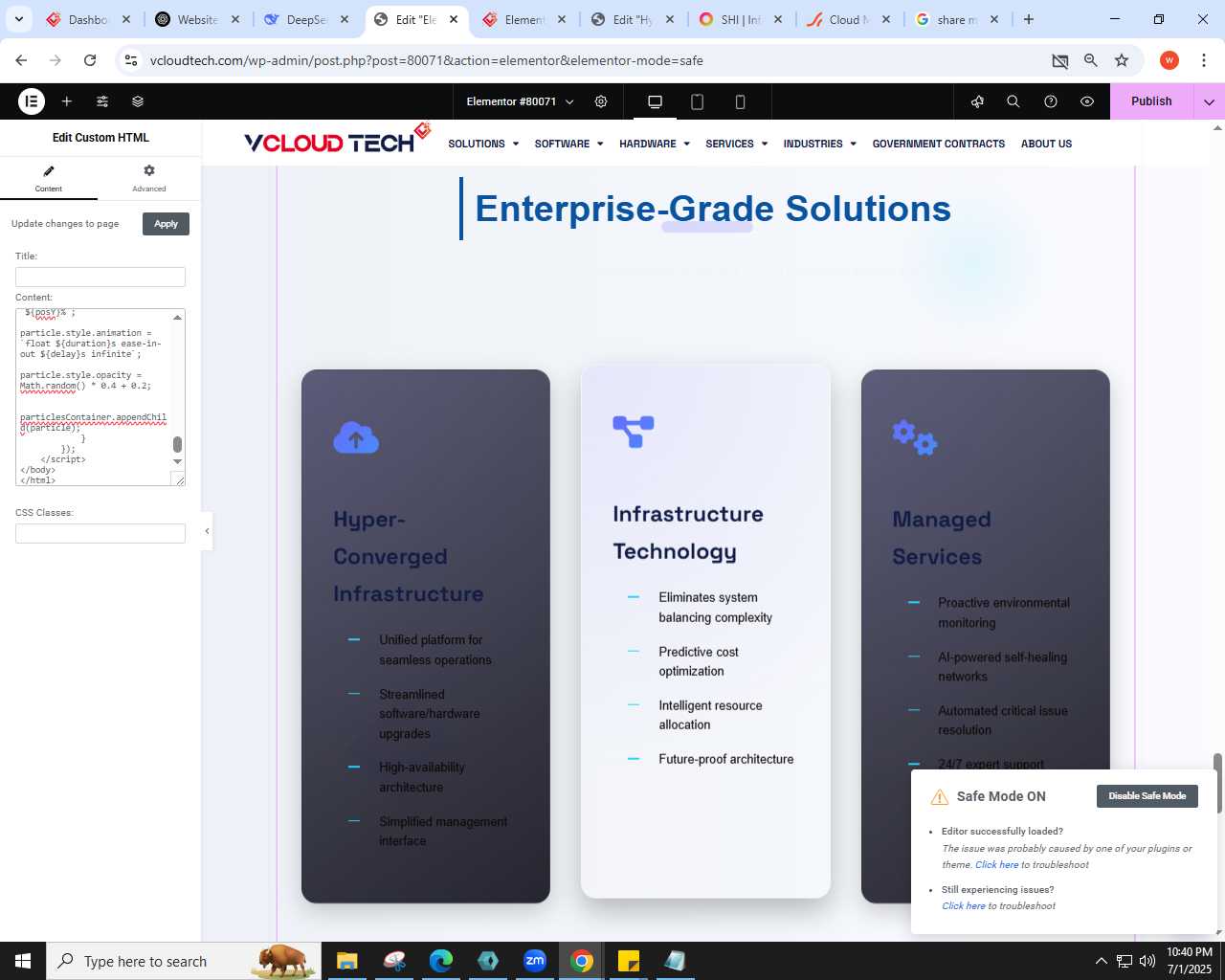Bookmark this page with star icon
This screenshot has width=1225, height=980.
[1122, 60]
